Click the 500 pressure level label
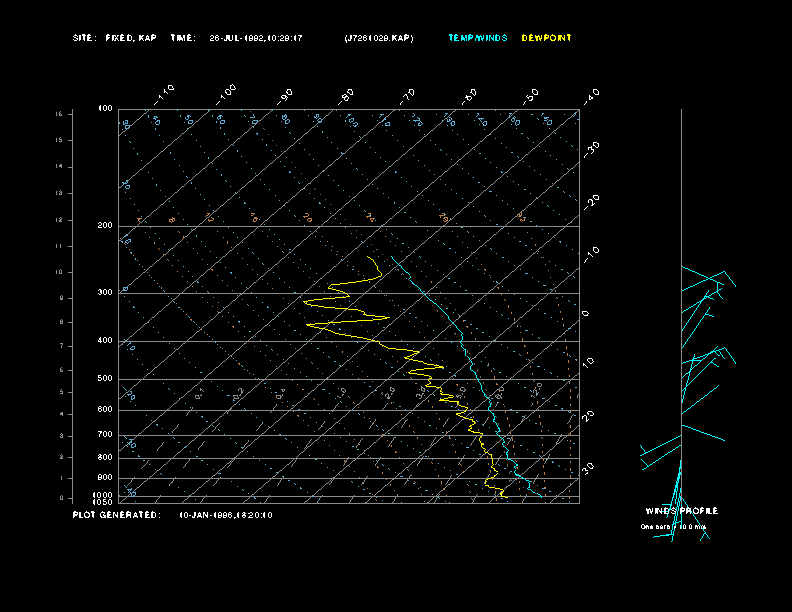792x612 pixels. point(105,379)
